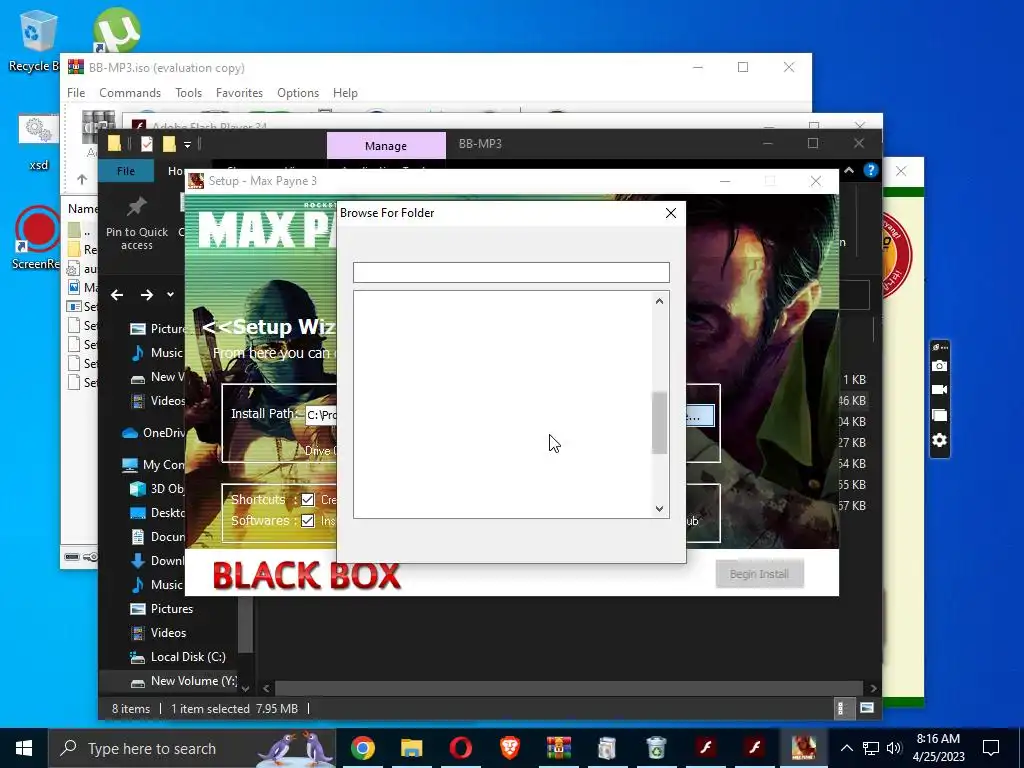Go up one level in WinRAR
Screen dimensions: 1024x768
click(x=82, y=179)
